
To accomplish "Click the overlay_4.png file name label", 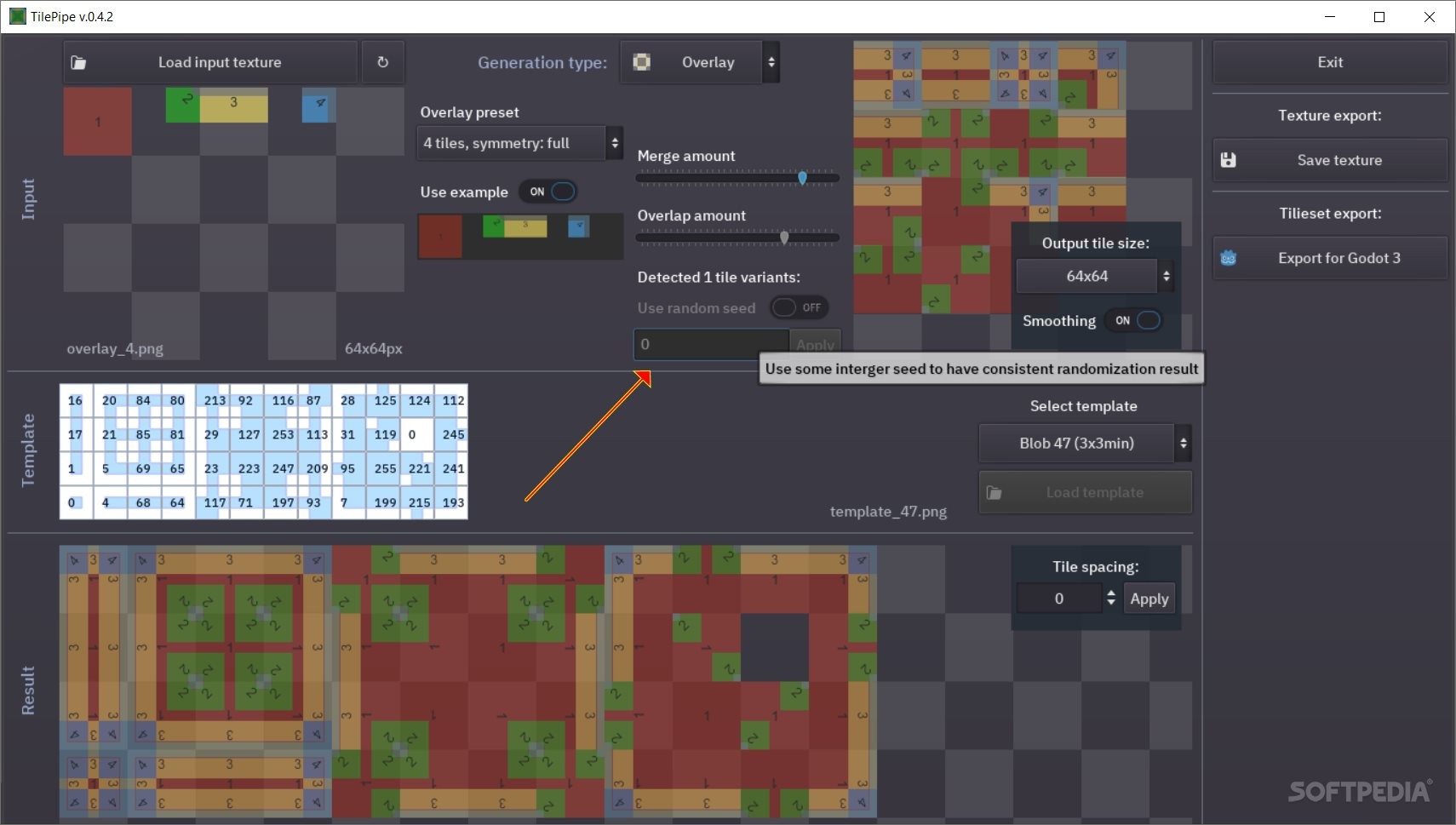I will pos(115,348).
